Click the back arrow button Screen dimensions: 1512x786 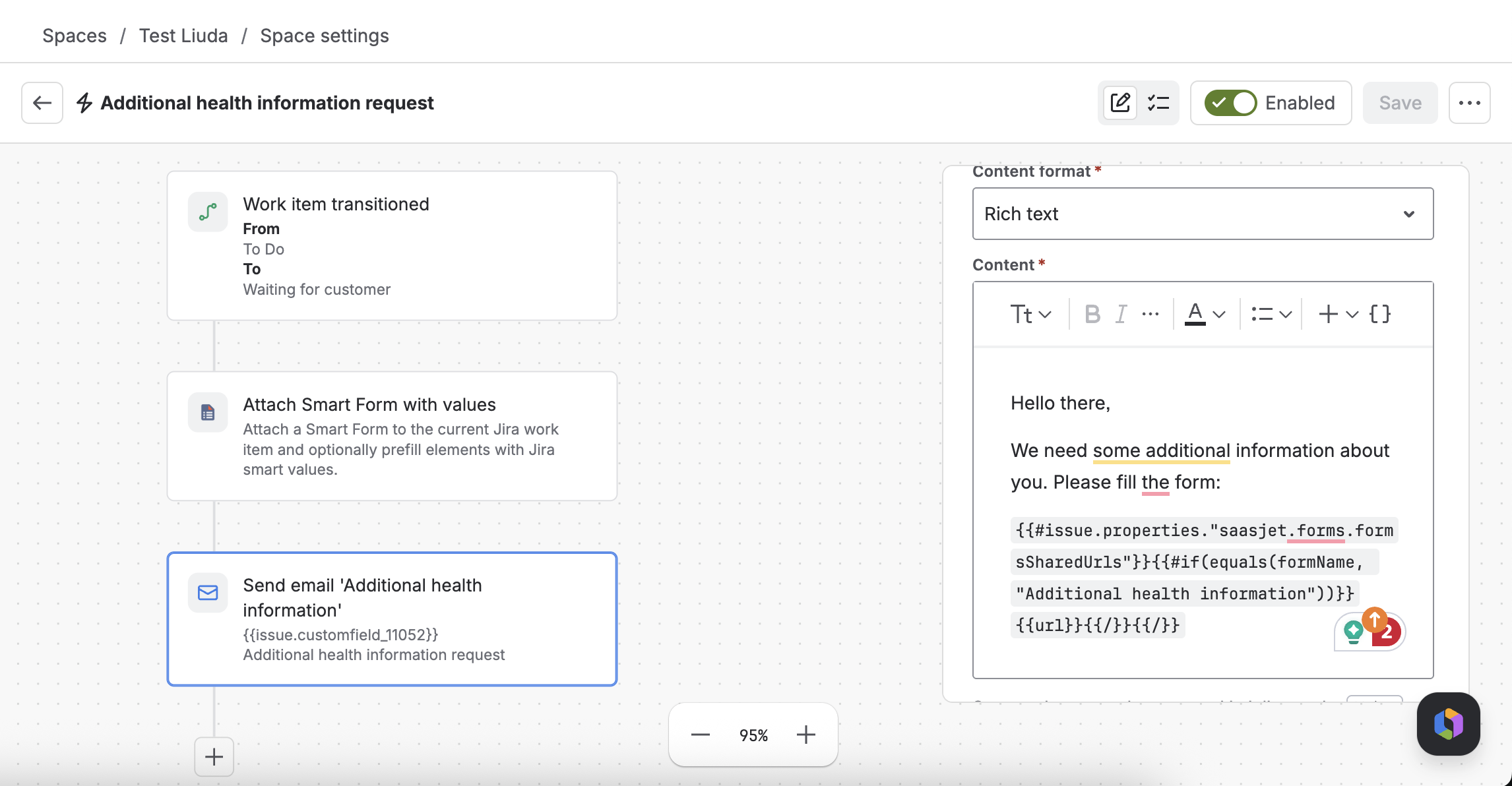42,103
